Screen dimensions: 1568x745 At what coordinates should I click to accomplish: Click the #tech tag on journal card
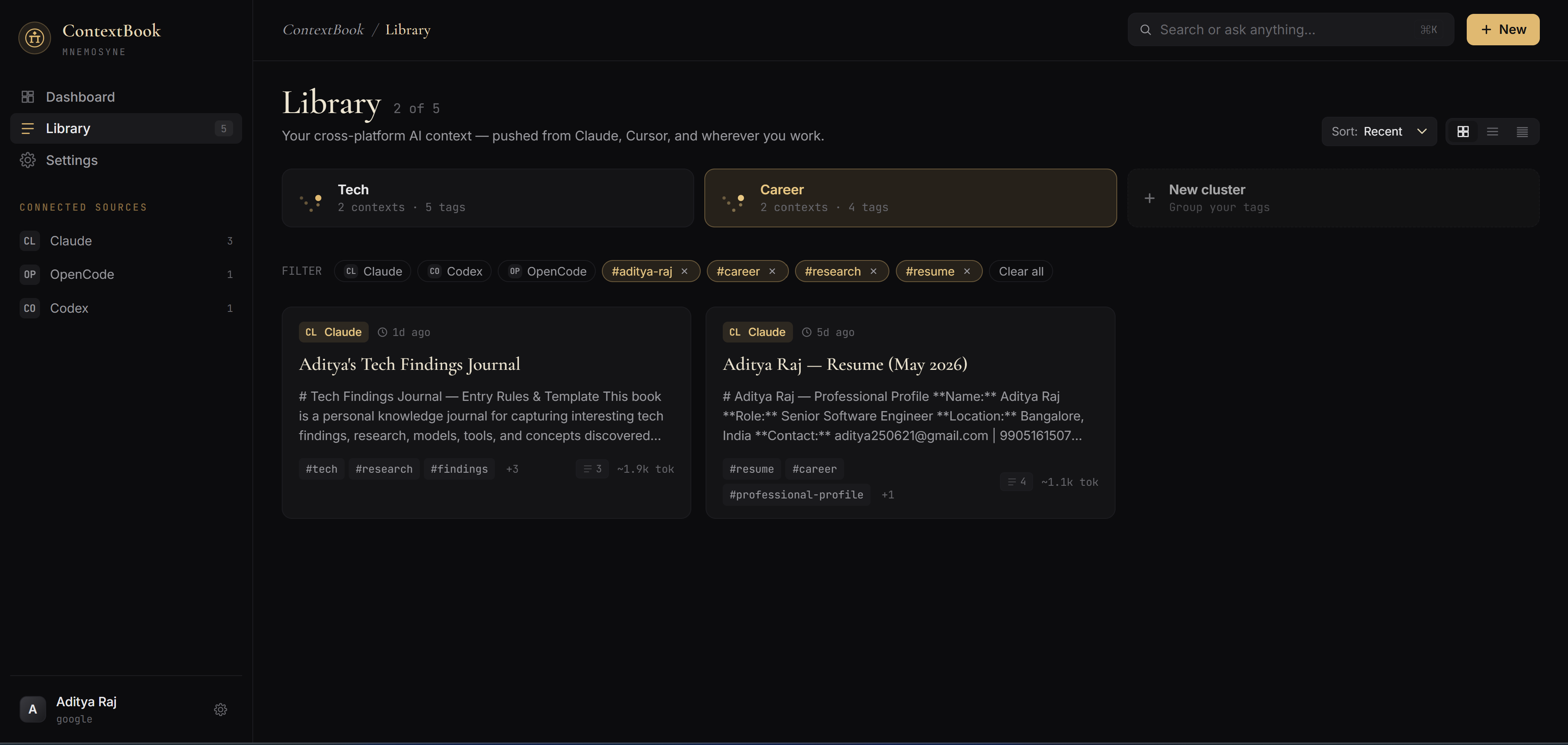(321, 469)
